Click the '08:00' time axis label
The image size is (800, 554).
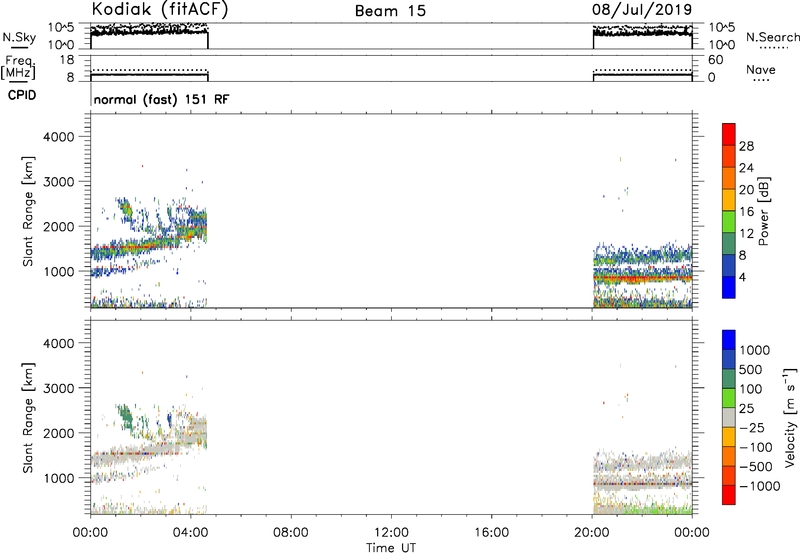pos(291,533)
